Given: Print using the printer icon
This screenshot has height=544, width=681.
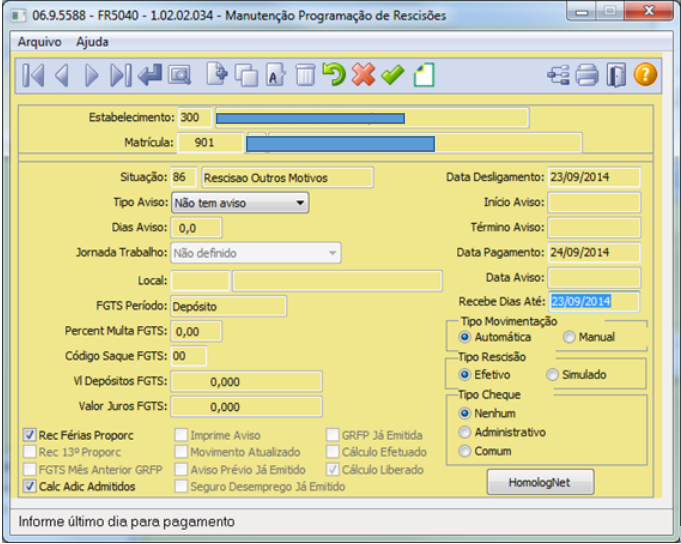Looking at the screenshot, I should [587, 75].
